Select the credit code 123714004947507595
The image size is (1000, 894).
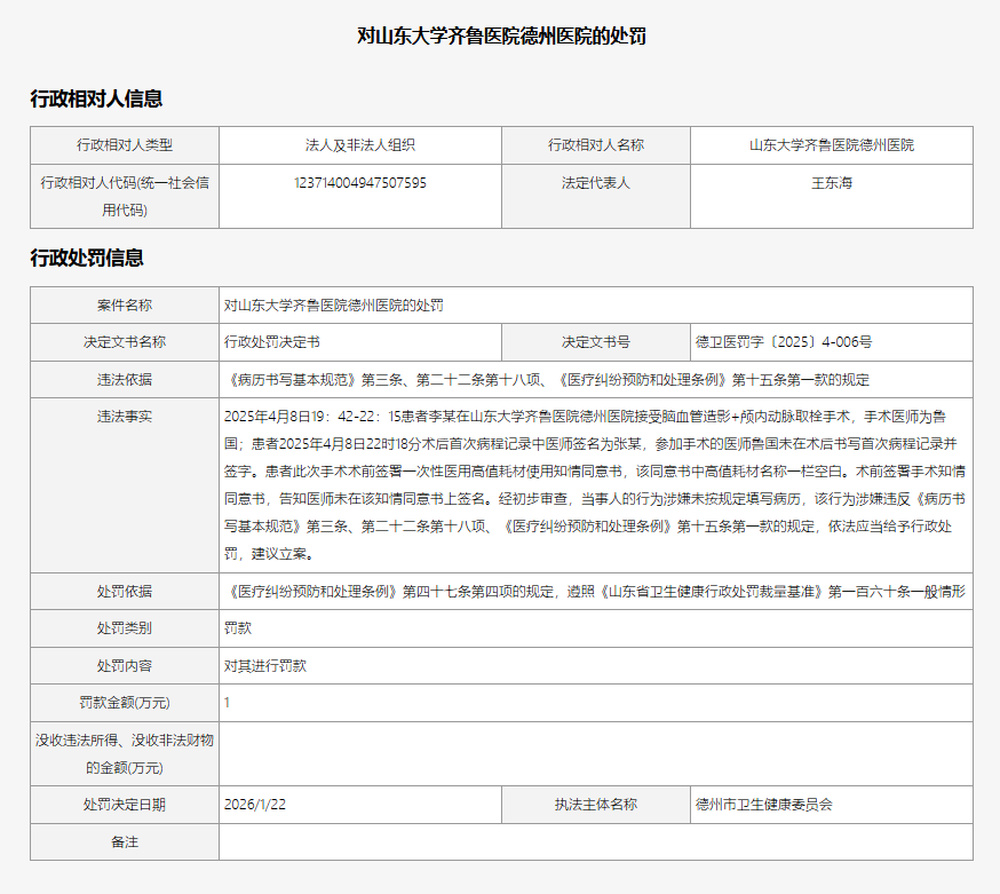[x=359, y=184]
